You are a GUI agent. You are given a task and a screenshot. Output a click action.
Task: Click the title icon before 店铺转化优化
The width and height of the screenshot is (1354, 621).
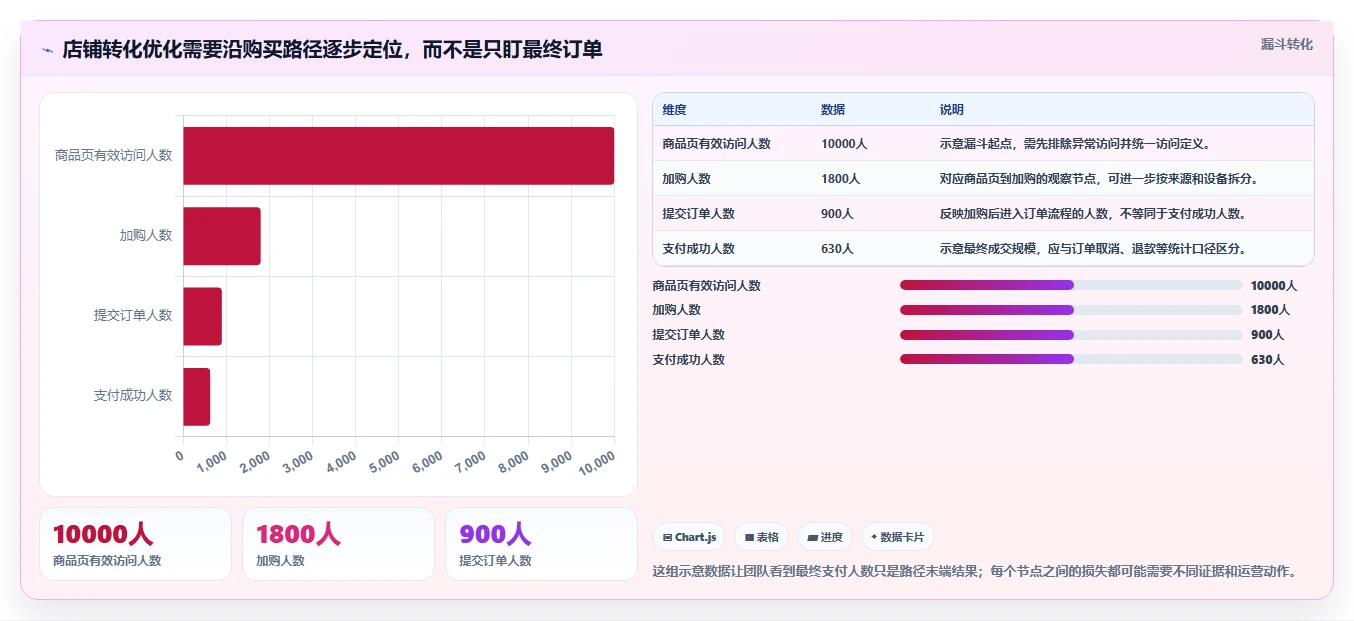pyautogui.click(x=47, y=50)
